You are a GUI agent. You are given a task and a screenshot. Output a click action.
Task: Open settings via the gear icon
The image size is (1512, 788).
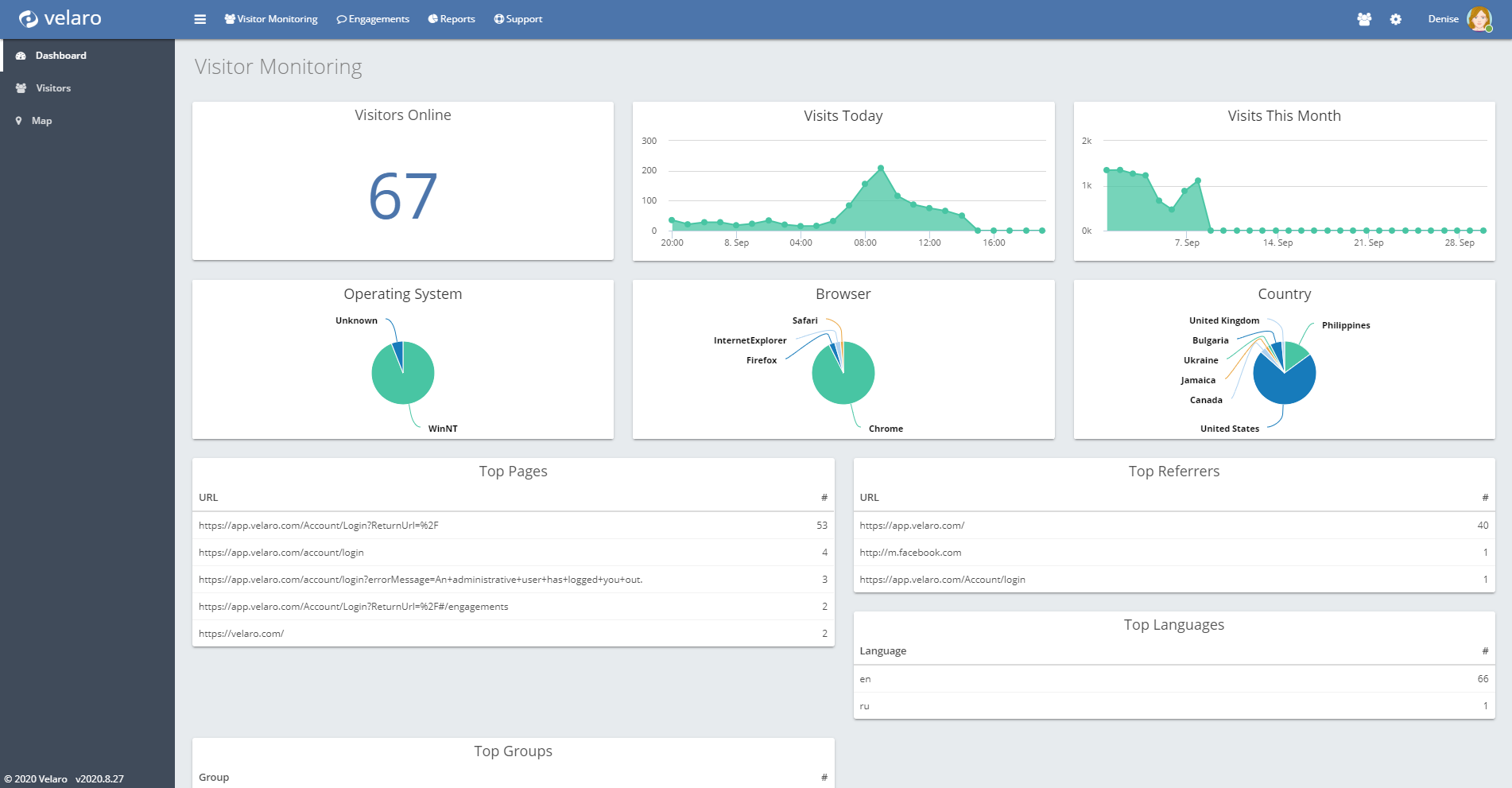pyautogui.click(x=1396, y=19)
